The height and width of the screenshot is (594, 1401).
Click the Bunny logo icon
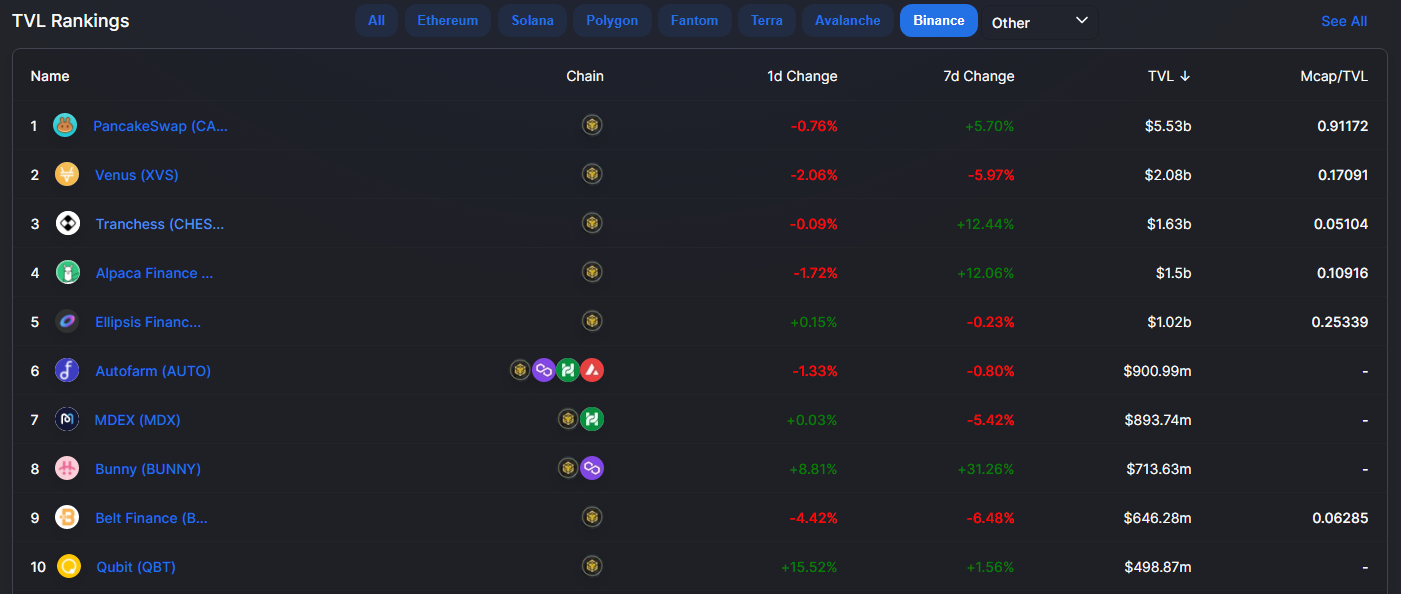67,469
